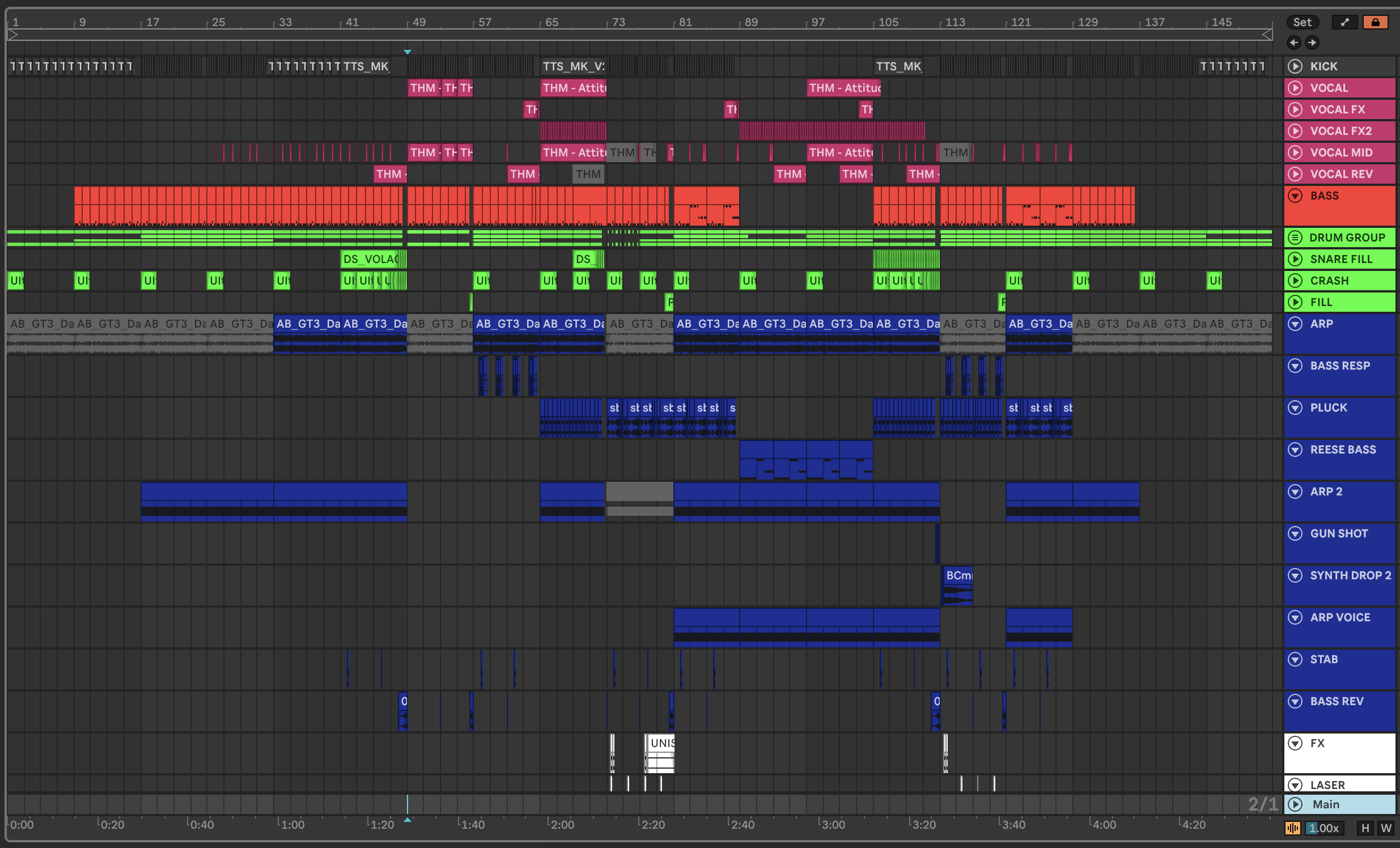Viewport: 1400px width, 848px height.
Task: Unfold the Main track
Action: click(1295, 804)
